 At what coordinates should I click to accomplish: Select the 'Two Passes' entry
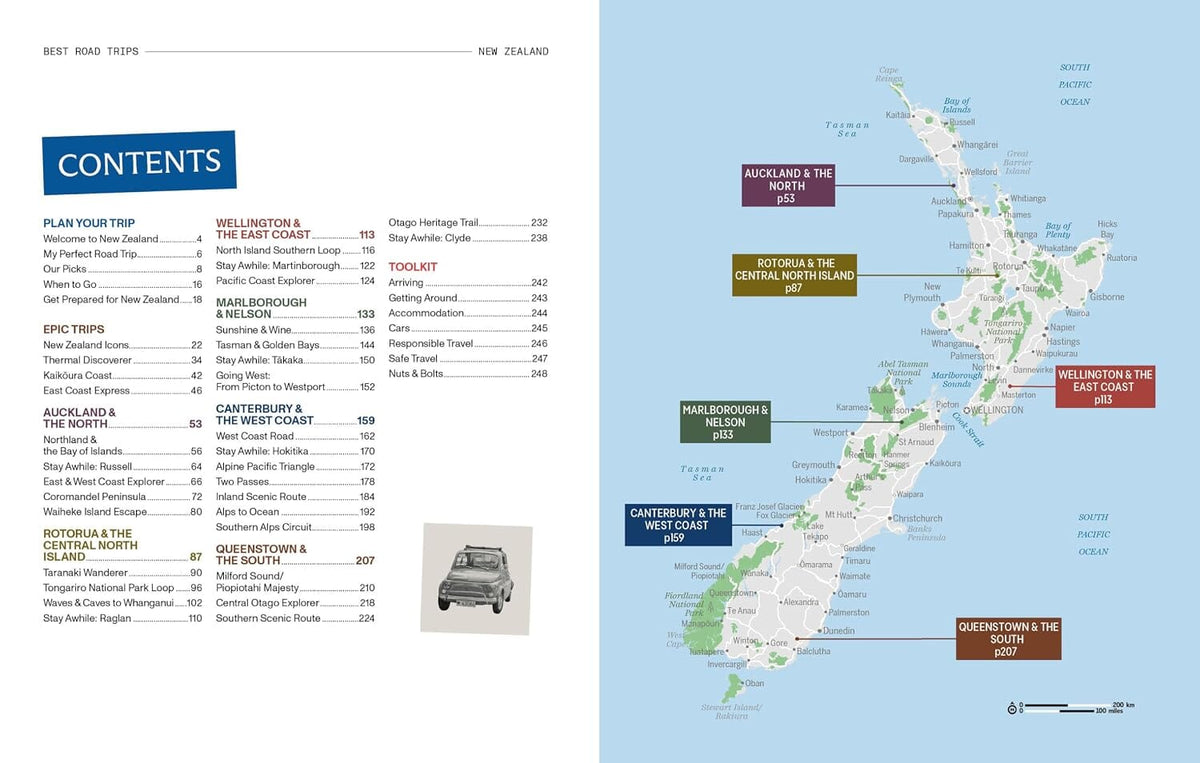(x=296, y=482)
